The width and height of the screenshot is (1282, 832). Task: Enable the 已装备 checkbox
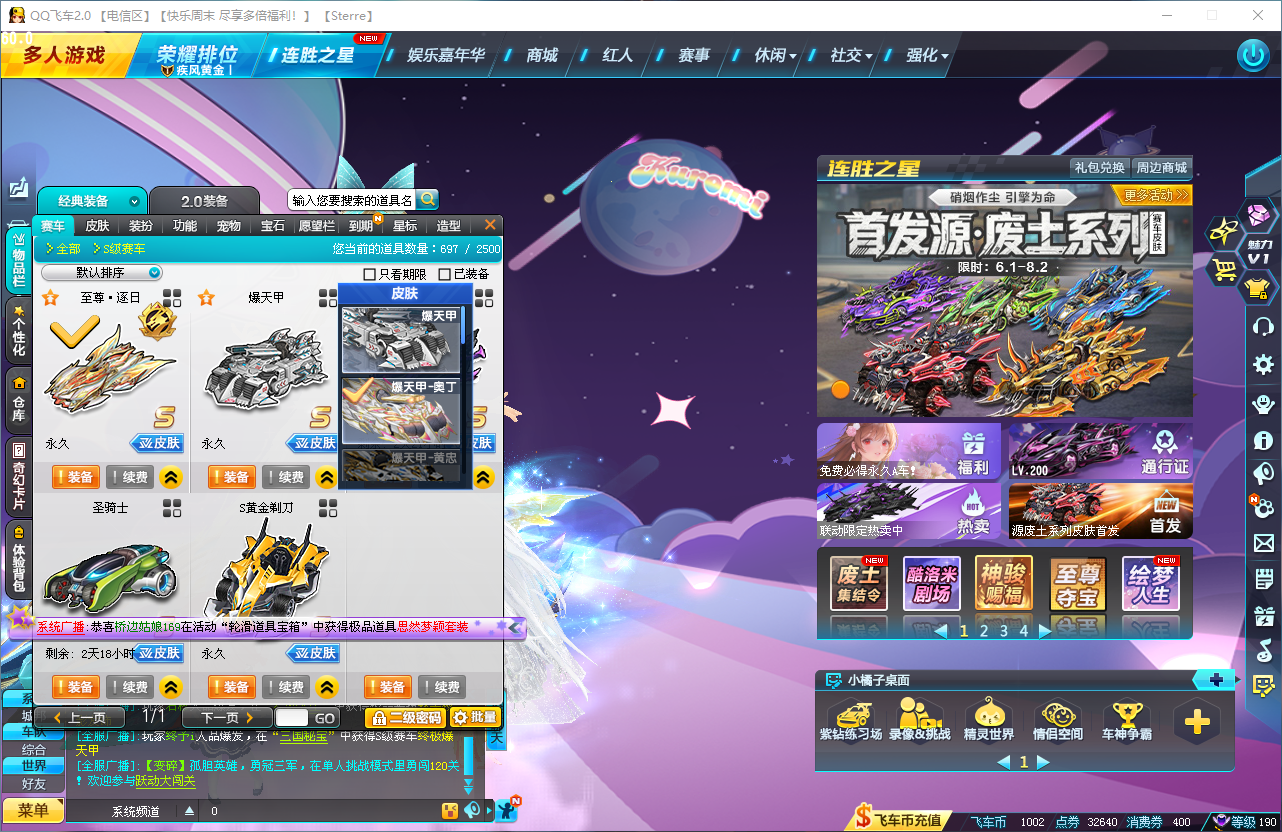[444, 274]
